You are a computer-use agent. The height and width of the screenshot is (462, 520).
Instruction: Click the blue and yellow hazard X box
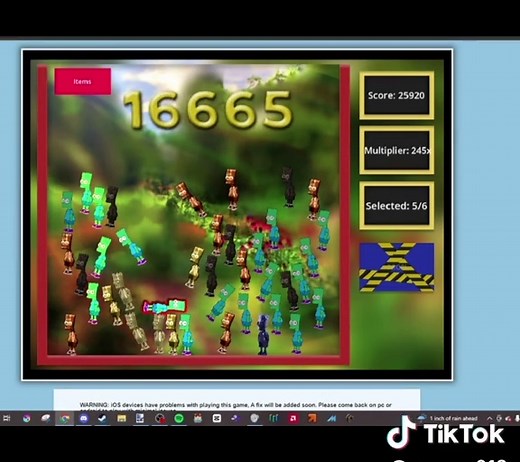point(397,267)
